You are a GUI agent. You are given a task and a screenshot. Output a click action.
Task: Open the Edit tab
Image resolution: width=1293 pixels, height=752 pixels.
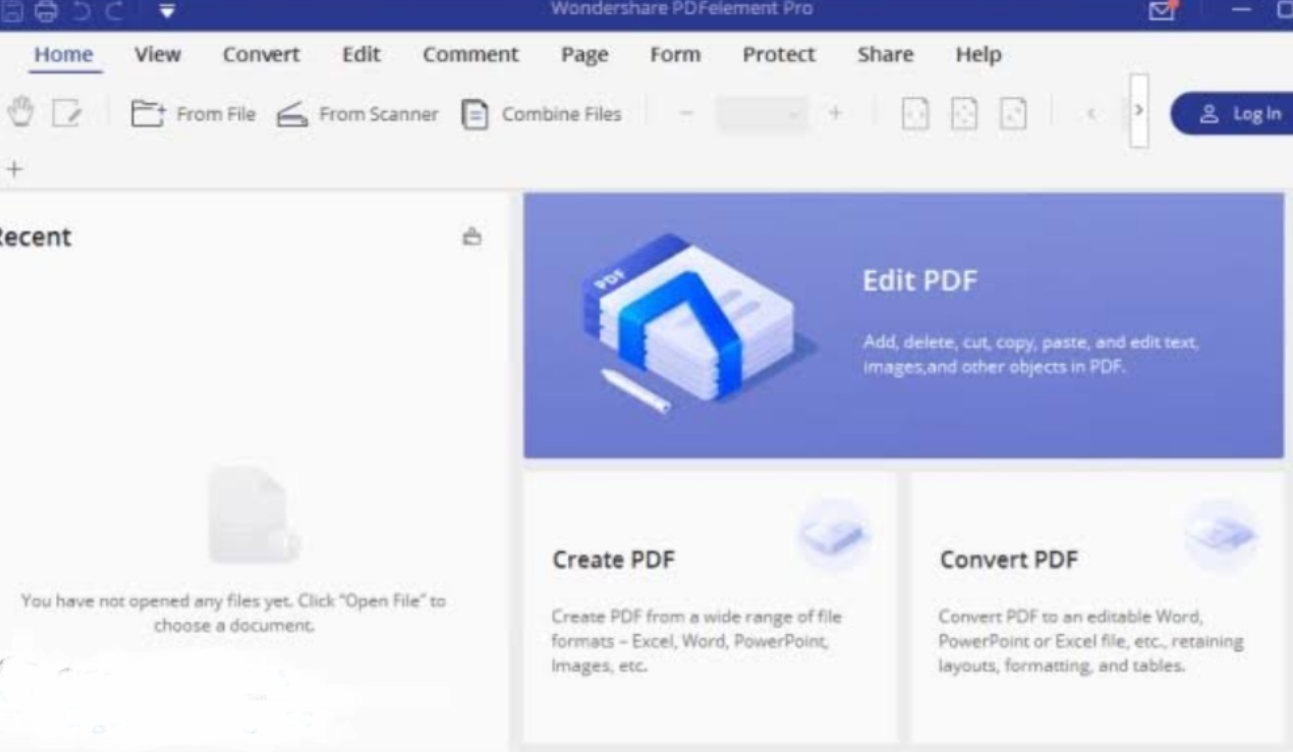(361, 55)
